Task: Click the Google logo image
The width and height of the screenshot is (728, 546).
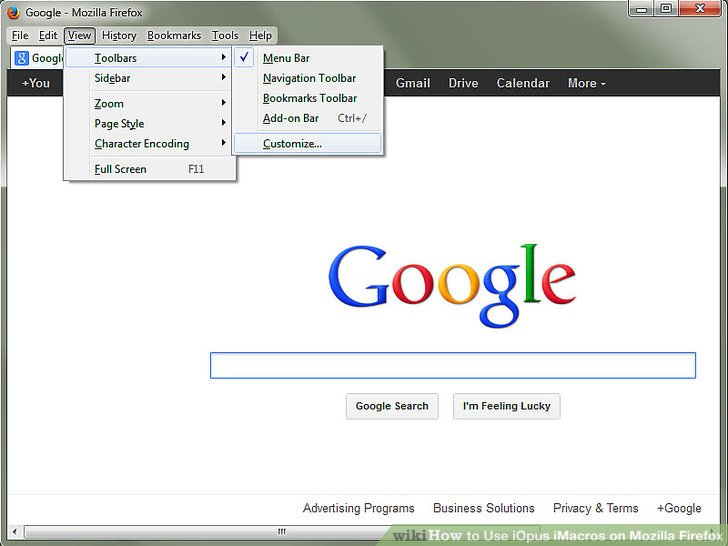Action: coord(452,286)
